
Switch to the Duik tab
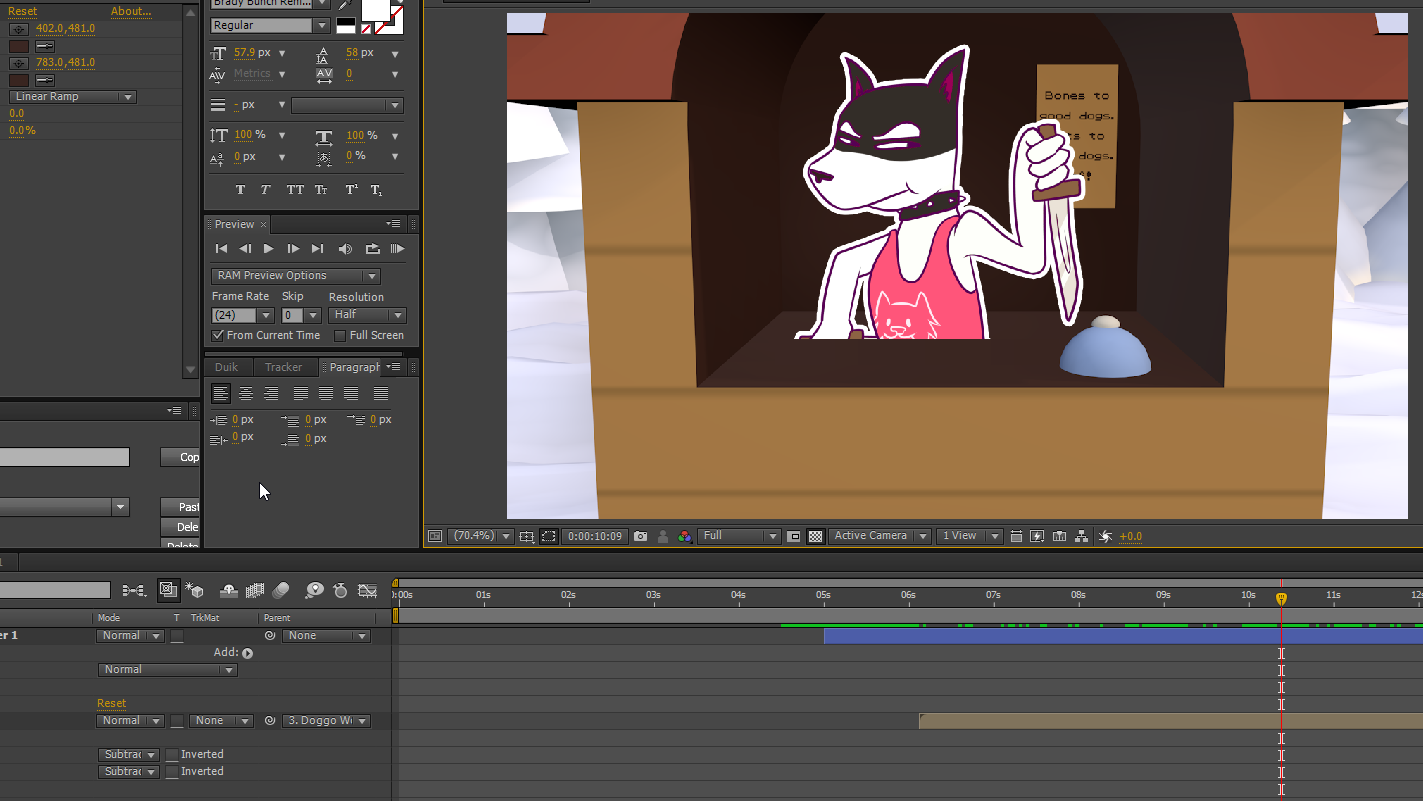[x=227, y=367]
